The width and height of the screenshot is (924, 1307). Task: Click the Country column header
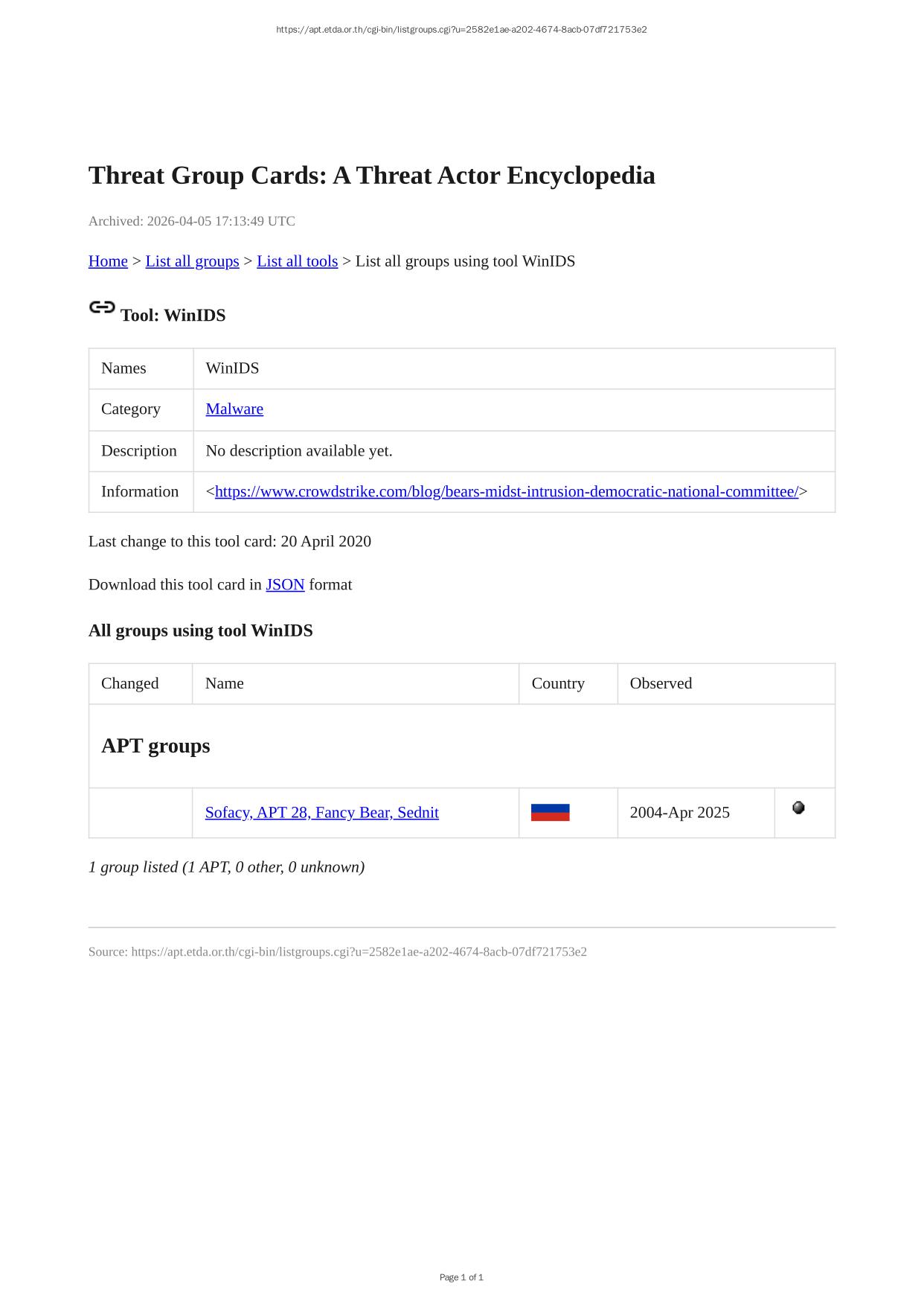tap(558, 683)
